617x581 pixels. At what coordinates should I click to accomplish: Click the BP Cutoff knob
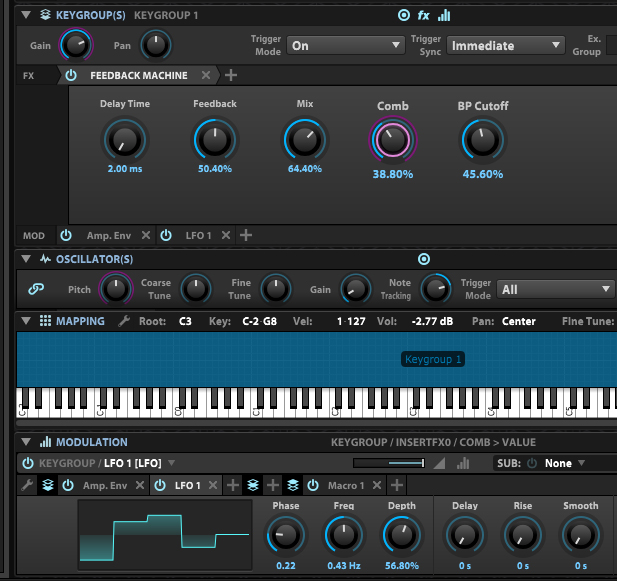482,140
